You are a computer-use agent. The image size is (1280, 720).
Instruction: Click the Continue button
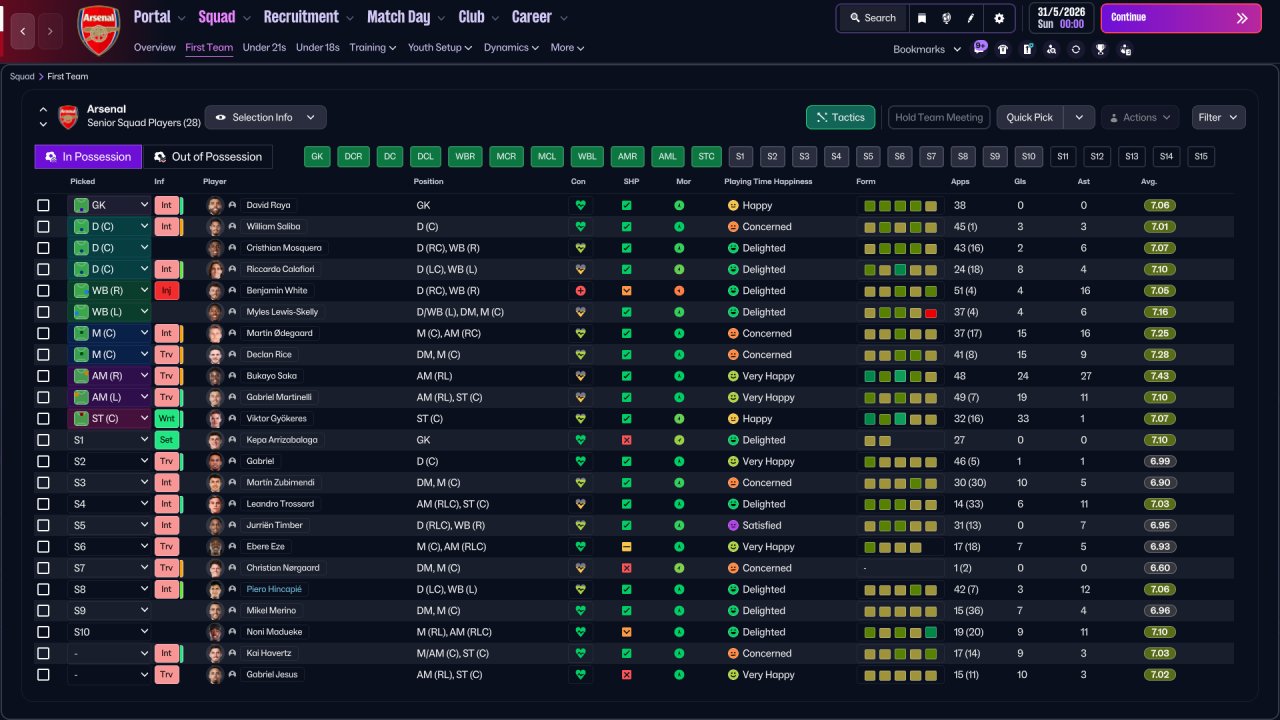1181,18
